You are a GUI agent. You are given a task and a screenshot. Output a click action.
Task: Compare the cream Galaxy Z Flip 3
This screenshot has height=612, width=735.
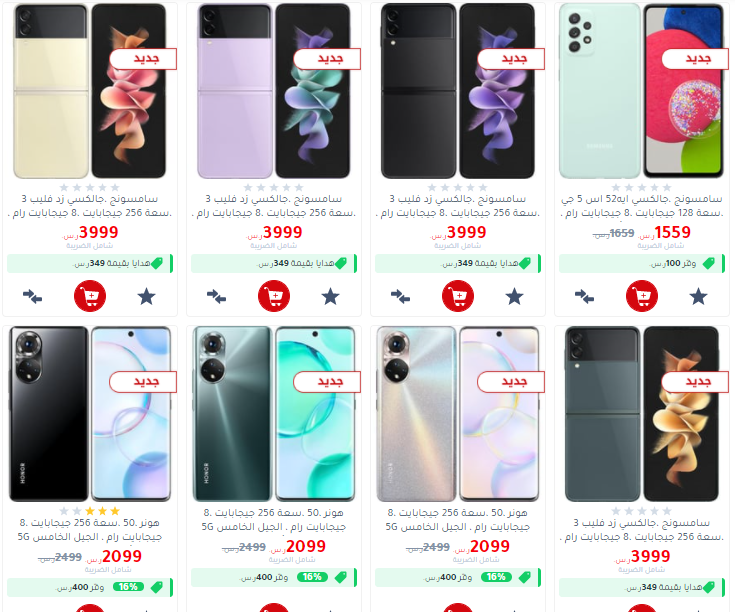coord(32,297)
